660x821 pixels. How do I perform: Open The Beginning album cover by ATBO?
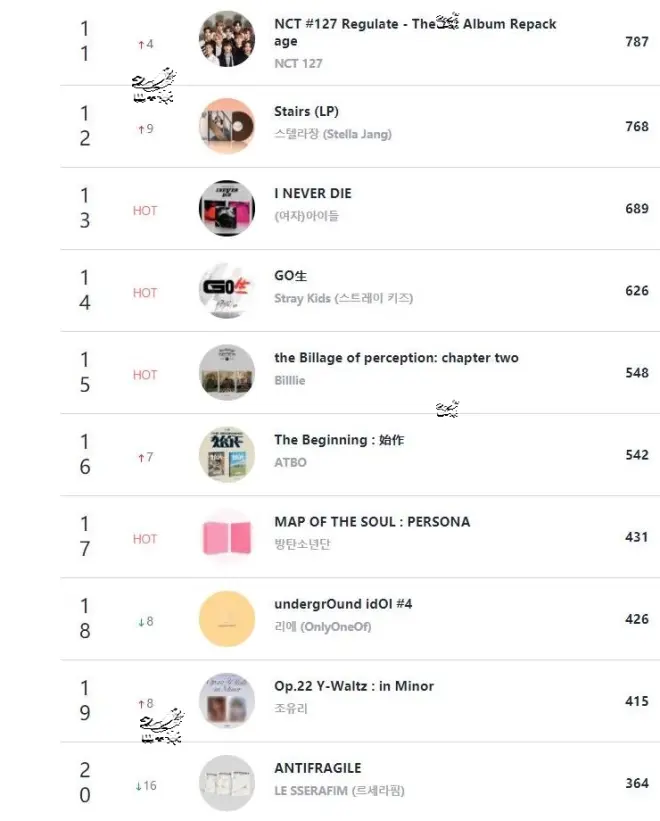point(227,454)
